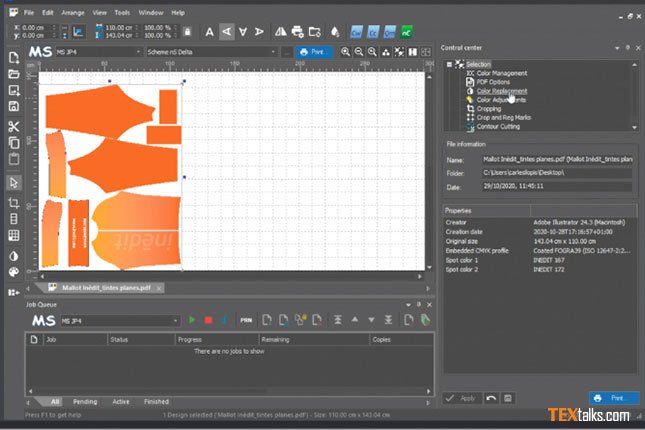Select PDF Options in Control center tree
This screenshot has height=430, width=645.
[x=495, y=82]
